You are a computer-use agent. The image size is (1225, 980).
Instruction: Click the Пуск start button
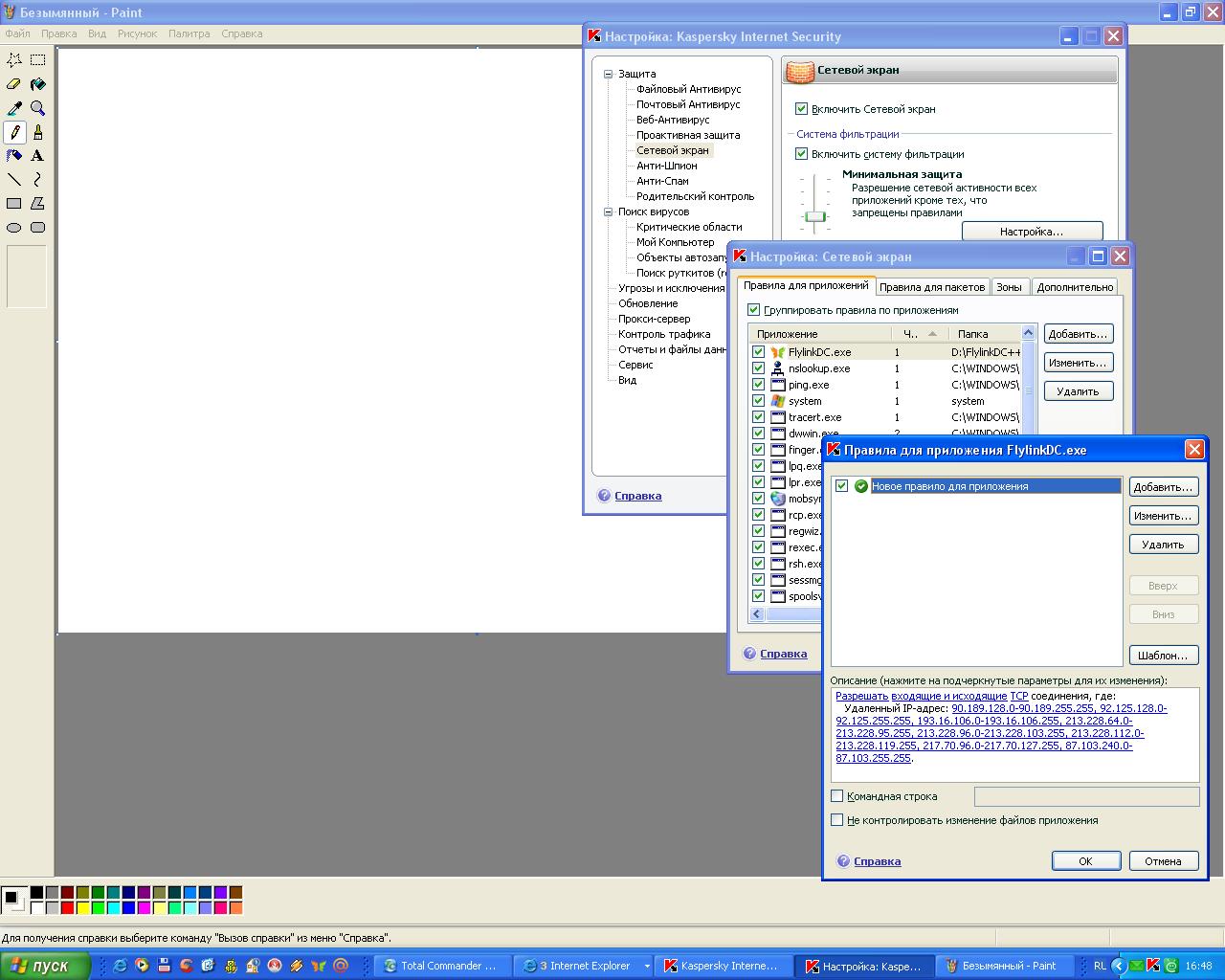pyautogui.click(x=45, y=966)
